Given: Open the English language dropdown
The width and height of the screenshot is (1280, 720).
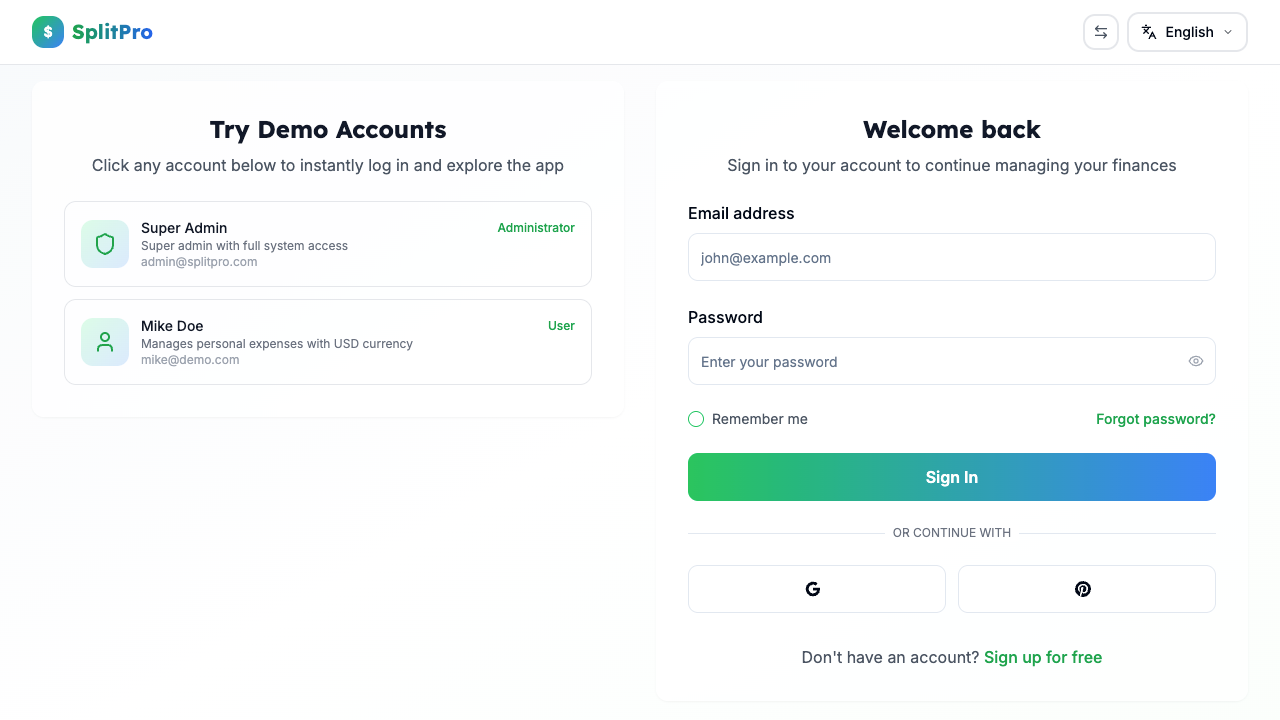Looking at the screenshot, I should pos(1187,32).
